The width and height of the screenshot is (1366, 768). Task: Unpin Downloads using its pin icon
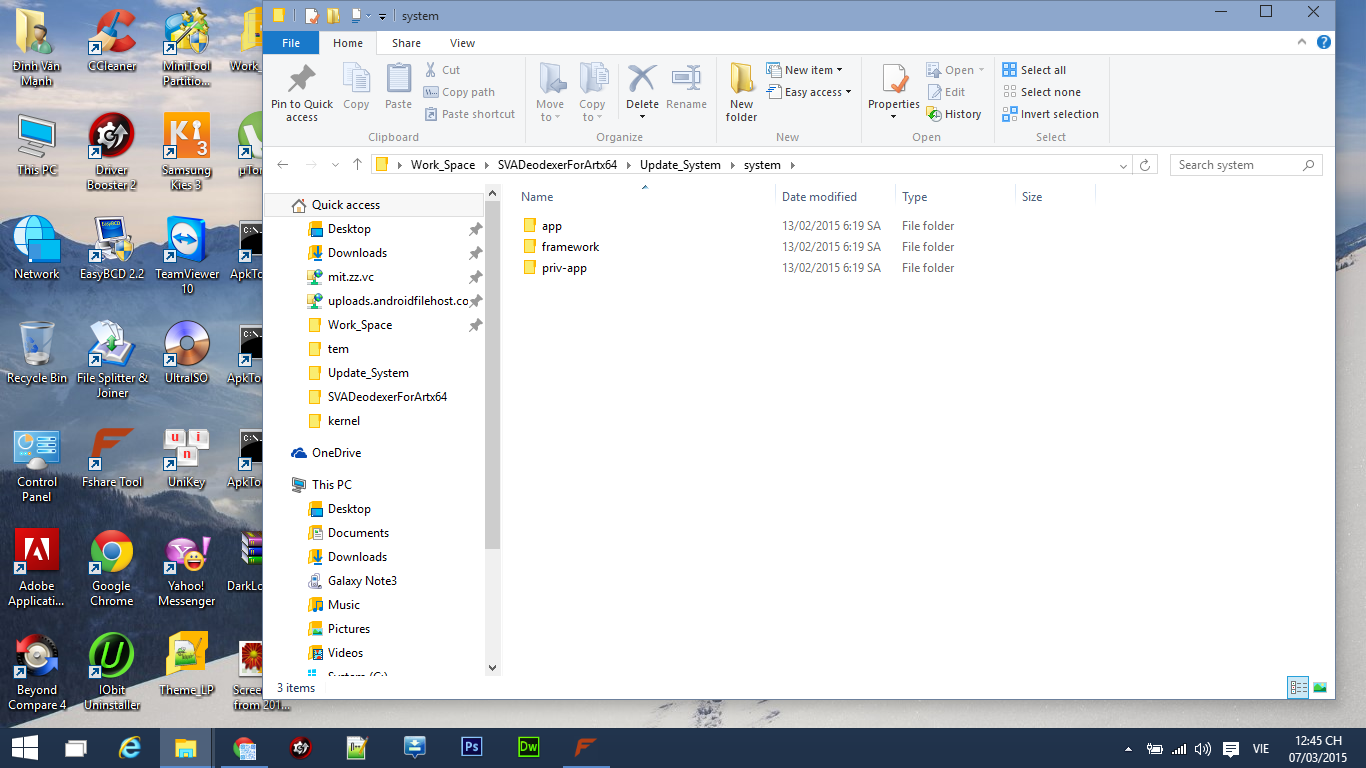pos(476,253)
